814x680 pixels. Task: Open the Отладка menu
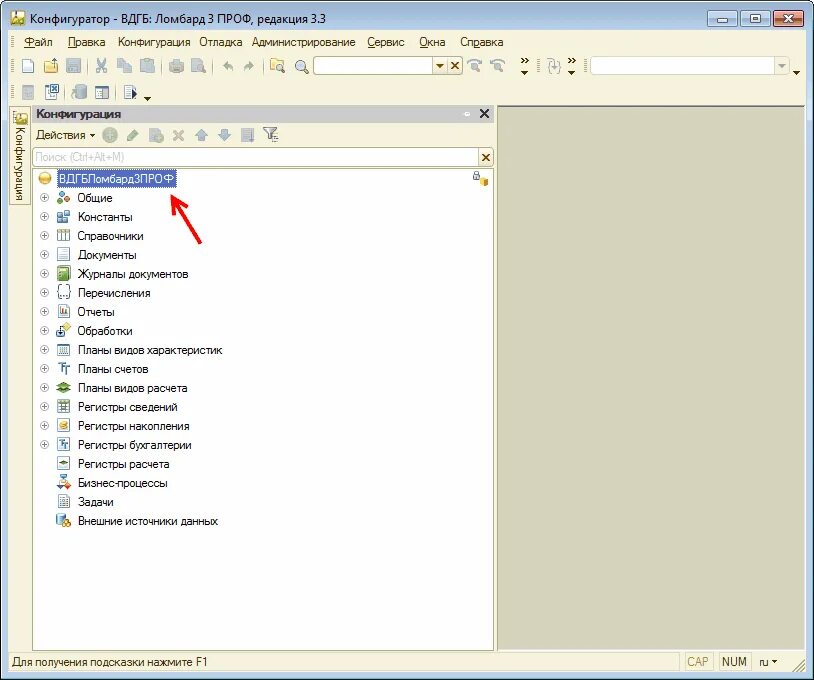221,42
